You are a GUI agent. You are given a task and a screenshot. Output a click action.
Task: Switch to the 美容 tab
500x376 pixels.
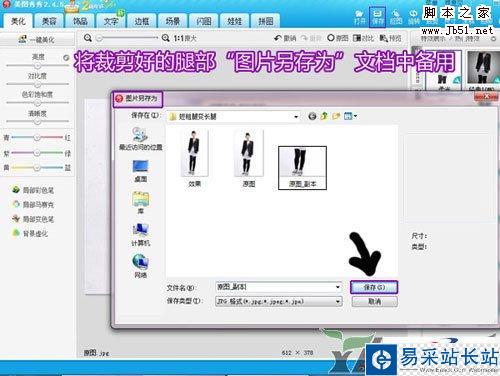pos(49,21)
